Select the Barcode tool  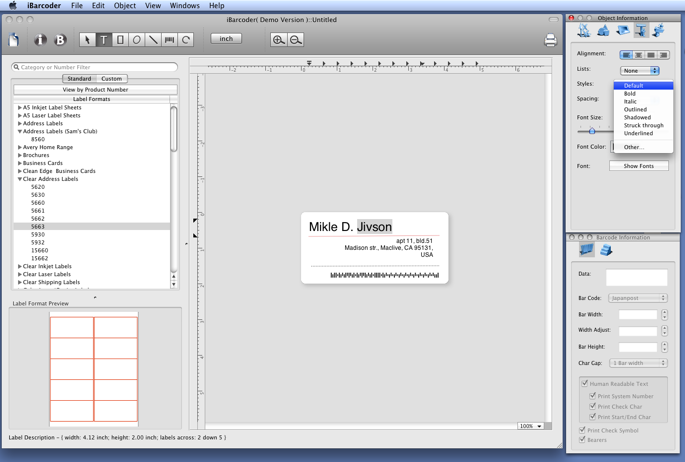(x=170, y=40)
